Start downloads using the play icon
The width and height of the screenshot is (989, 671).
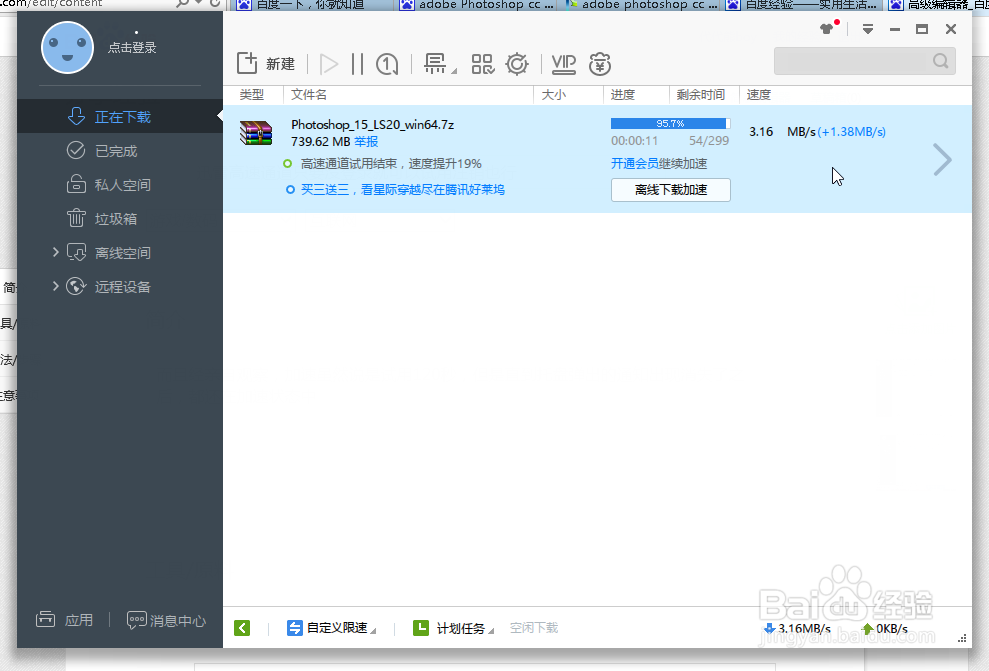(x=328, y=63)
